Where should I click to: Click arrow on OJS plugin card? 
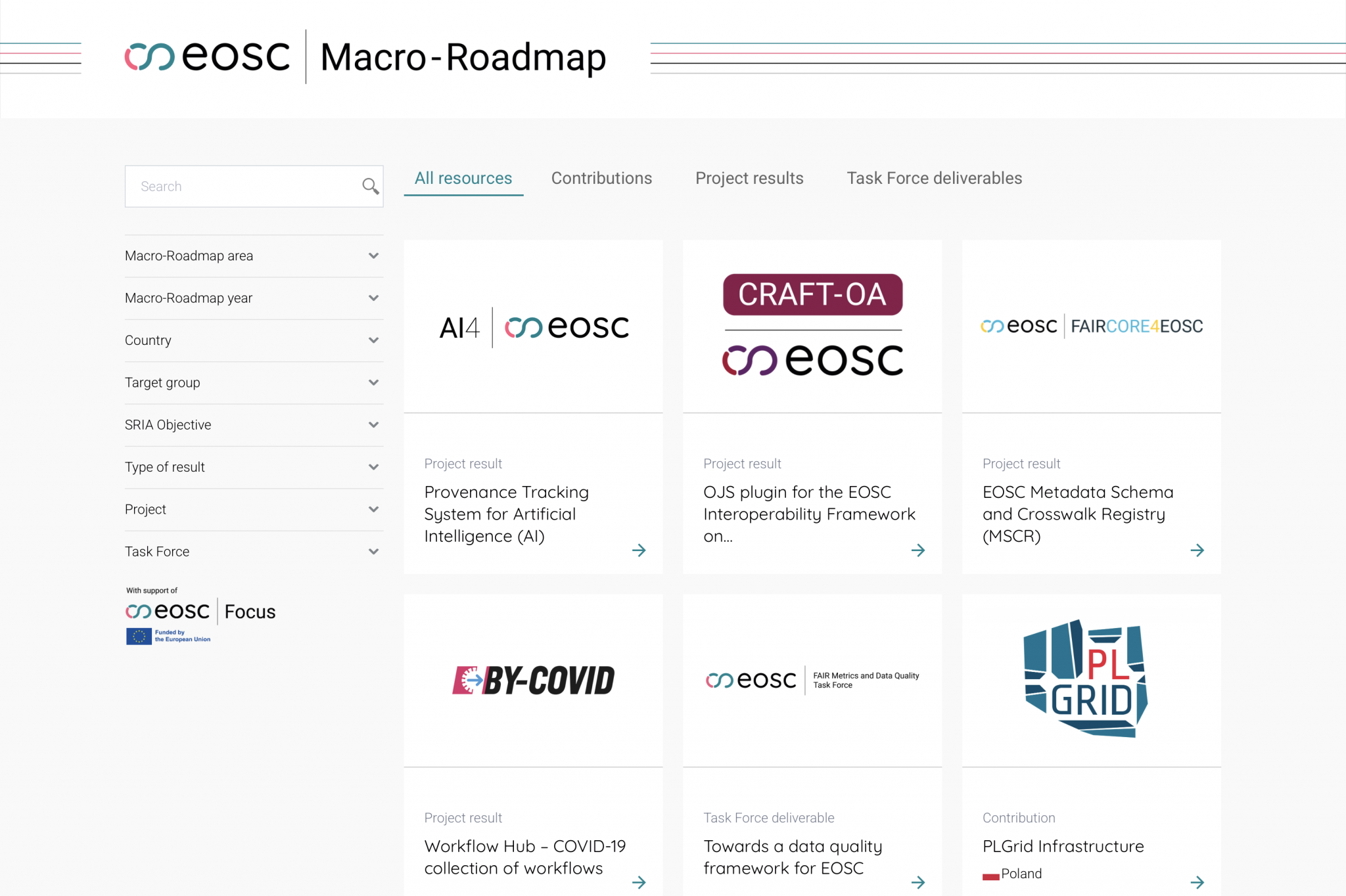click(918, 550)
